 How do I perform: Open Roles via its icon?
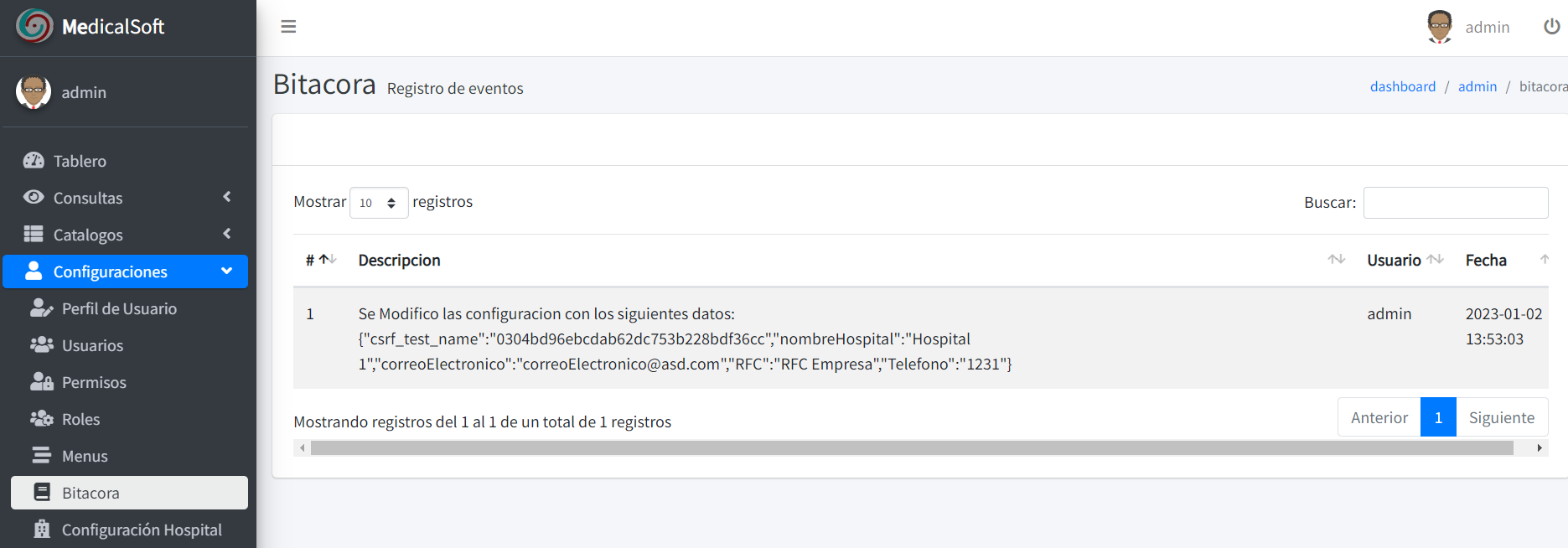pyautogui.click(x=41, y=419)
